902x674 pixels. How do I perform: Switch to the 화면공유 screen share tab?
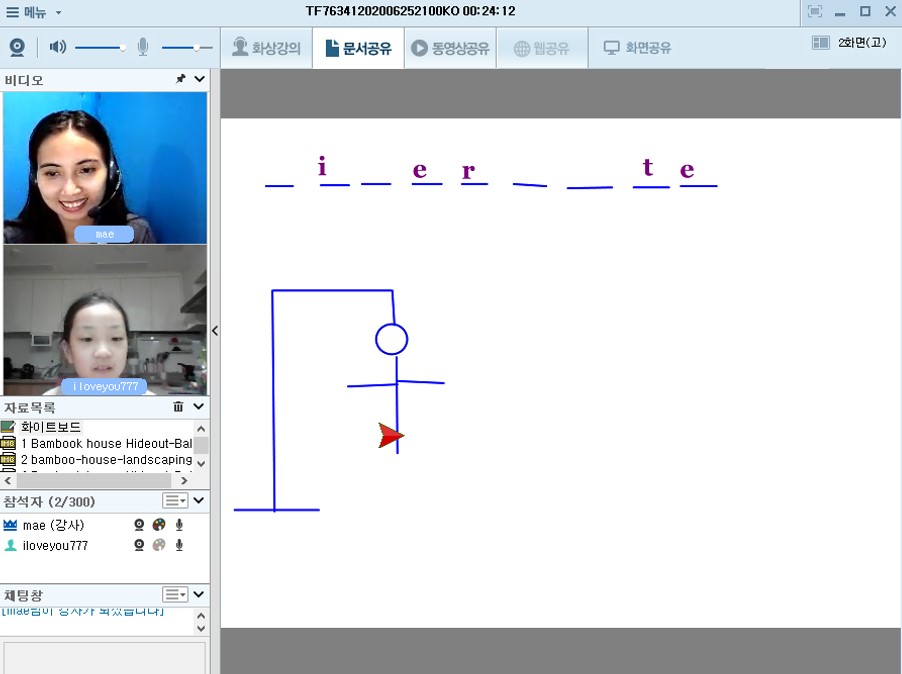(637, 48)
